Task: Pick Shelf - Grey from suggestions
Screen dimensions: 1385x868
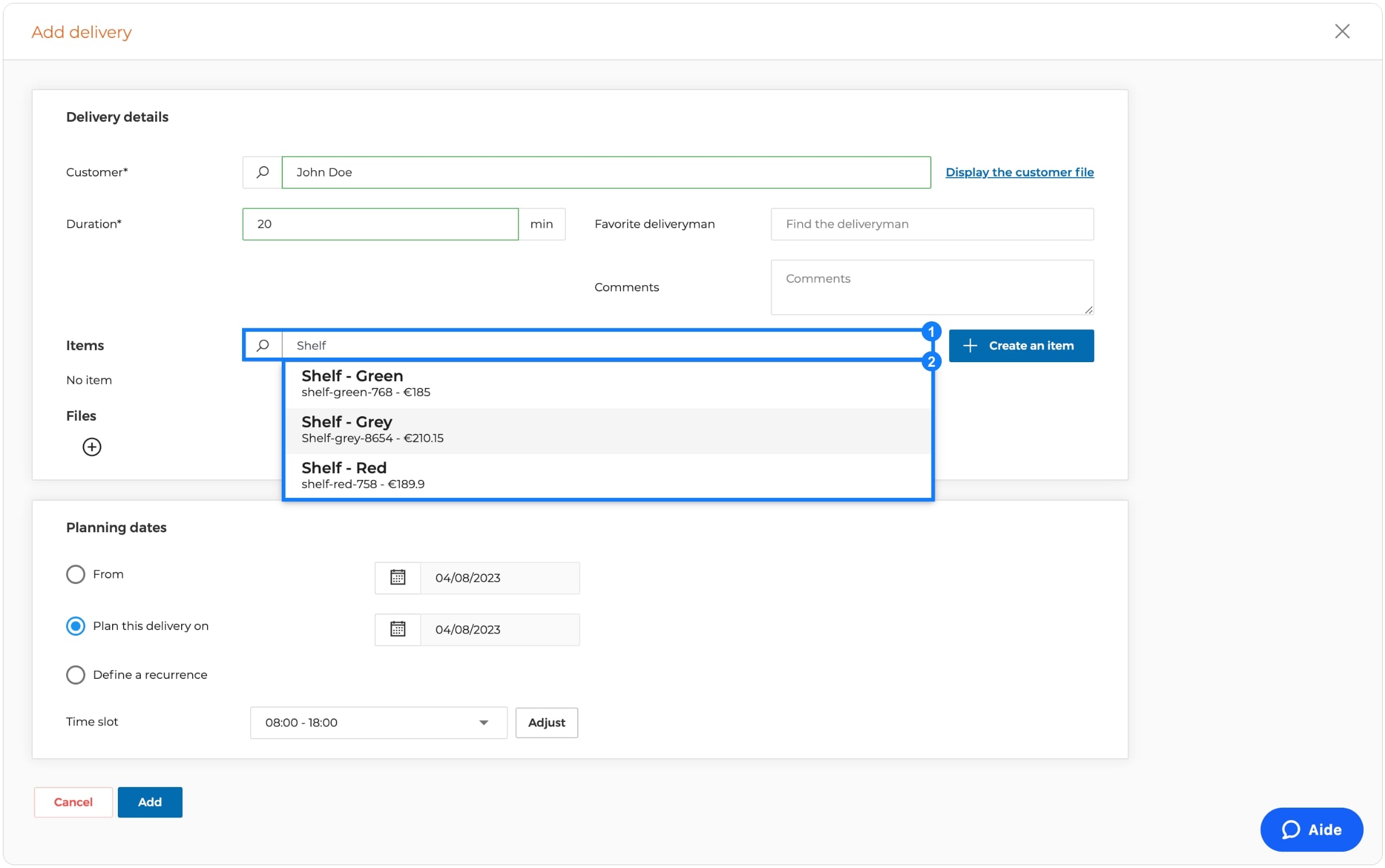Action: click(x=607, y=430)
